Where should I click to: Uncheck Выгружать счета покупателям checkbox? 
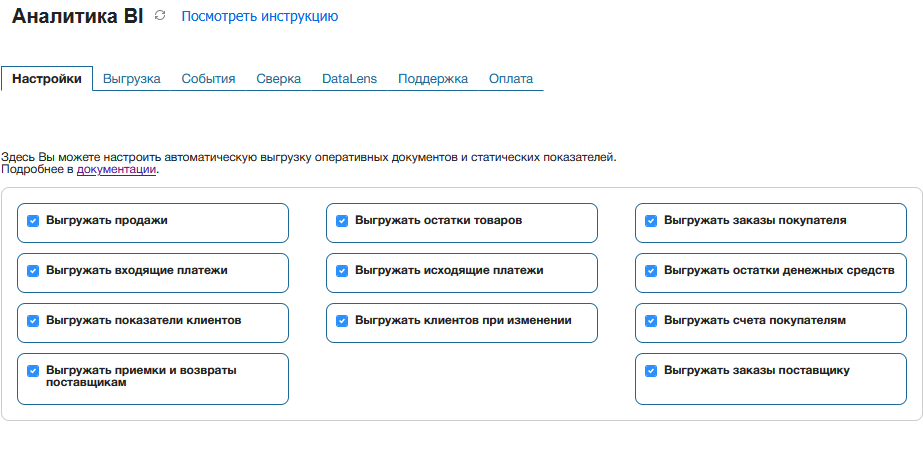tap(651, 321)
